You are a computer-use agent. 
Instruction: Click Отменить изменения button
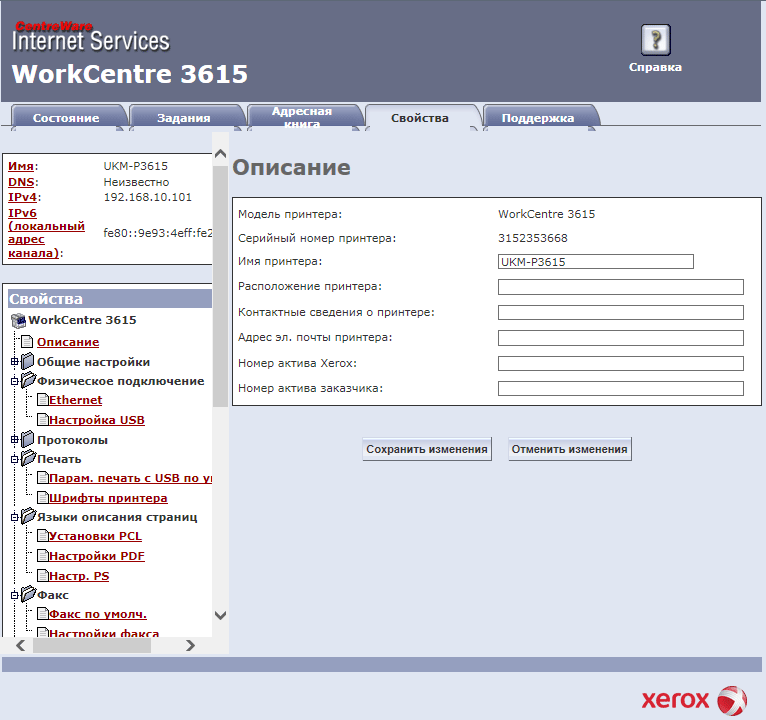click(570, 449)
